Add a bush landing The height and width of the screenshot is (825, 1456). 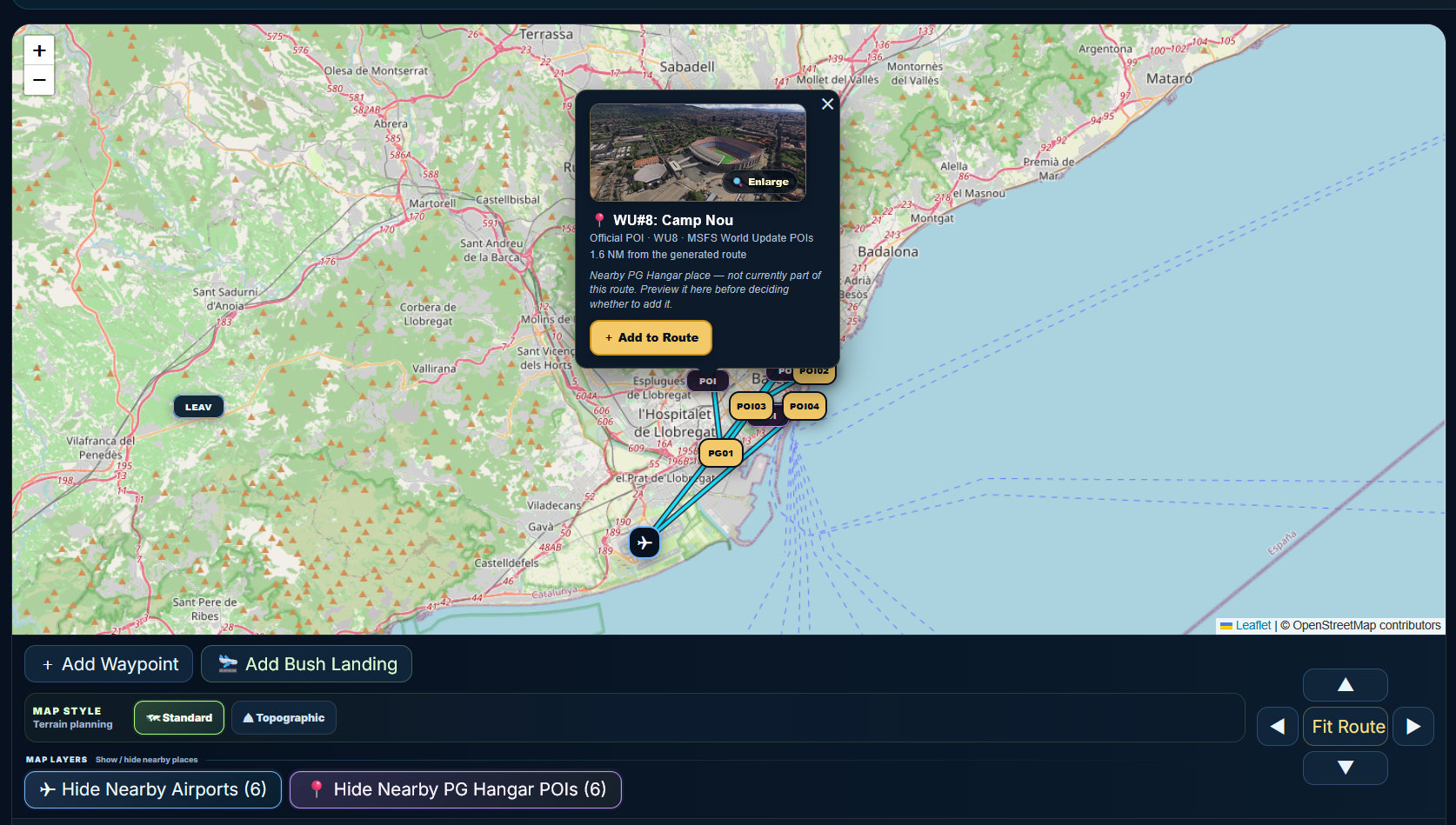point(306,664)
